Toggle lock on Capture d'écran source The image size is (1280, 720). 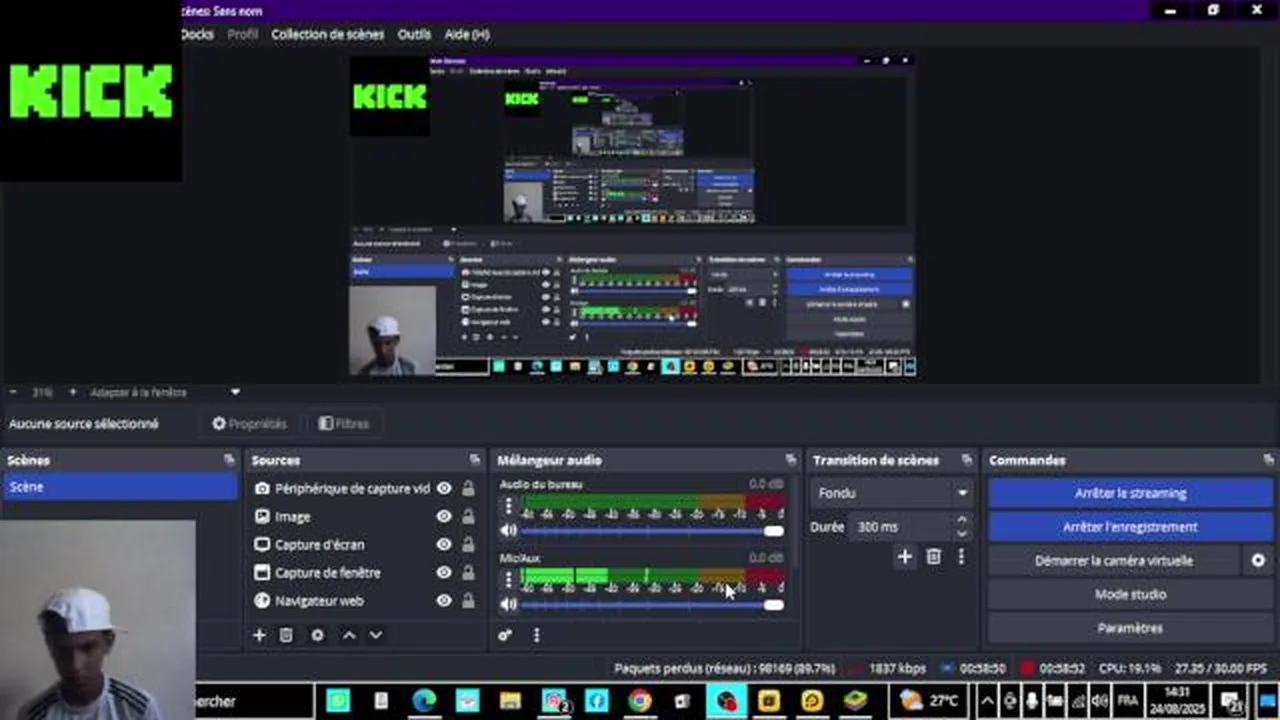pos(468,545)
